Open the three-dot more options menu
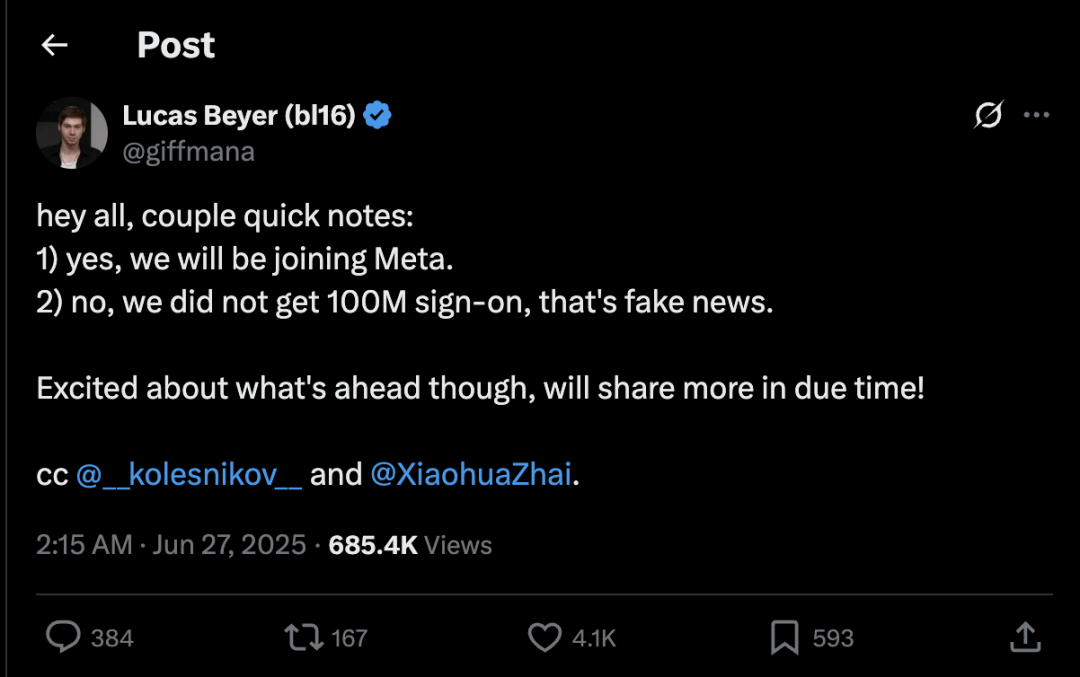Screen dimensions: 1080x677 click(x=1036, y=115)
